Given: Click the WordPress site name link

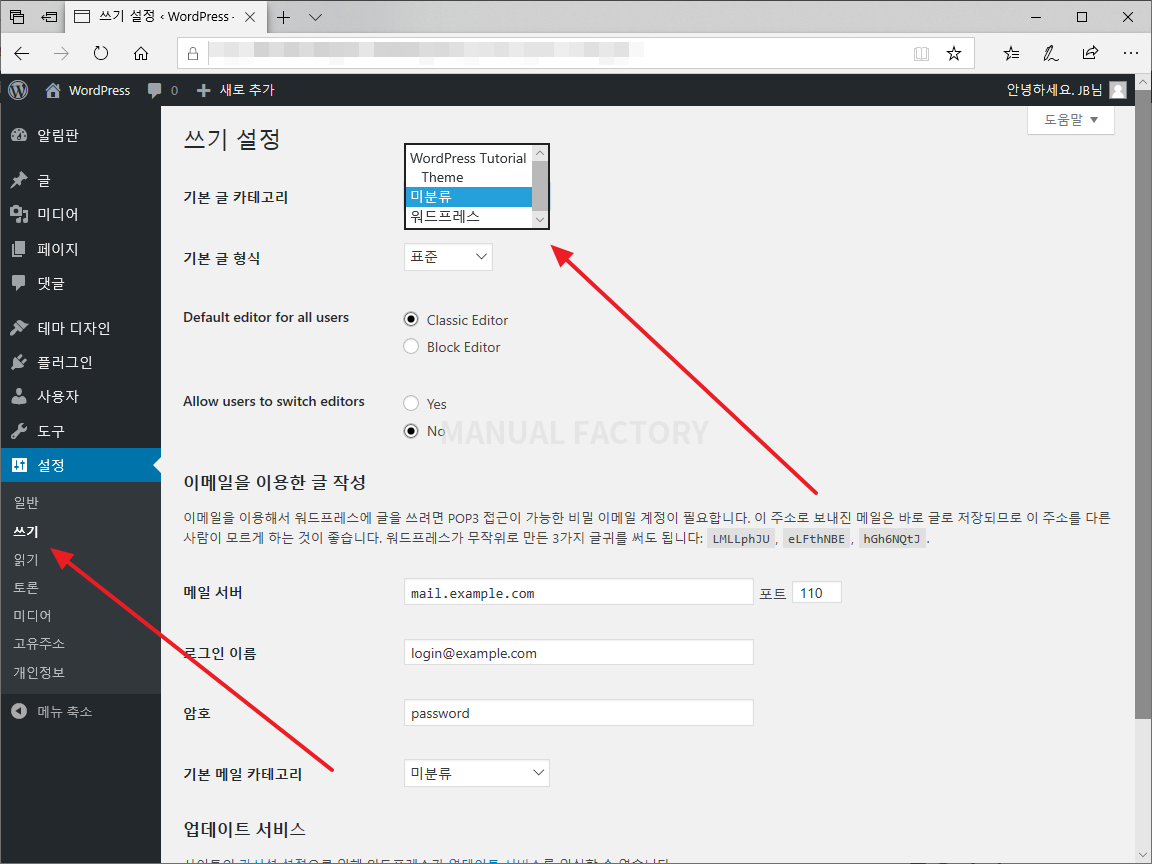Looking at the screenshot, I should [x=99, y=90].
